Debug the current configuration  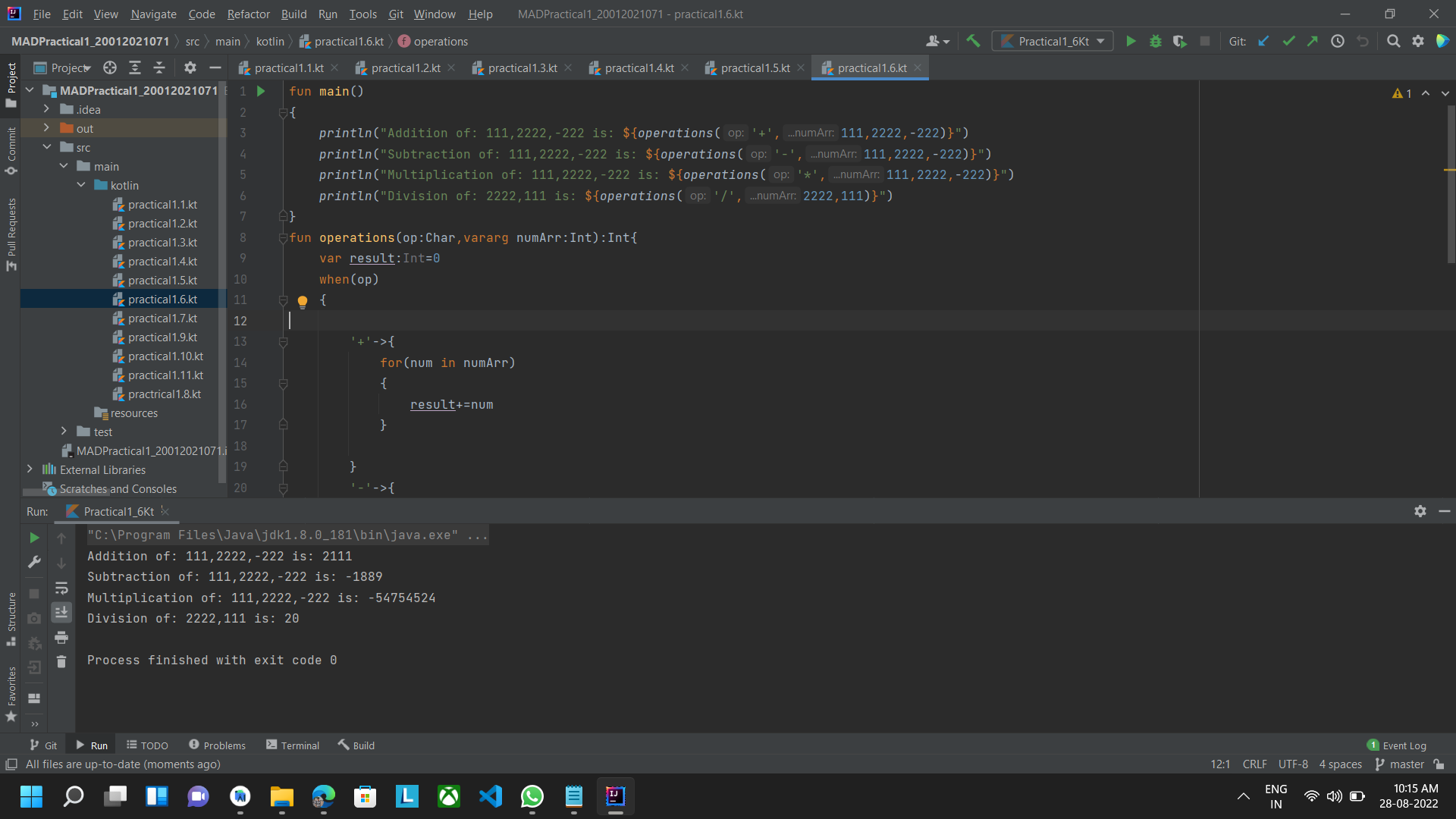pyautogui.click(x=1155, y=41)
